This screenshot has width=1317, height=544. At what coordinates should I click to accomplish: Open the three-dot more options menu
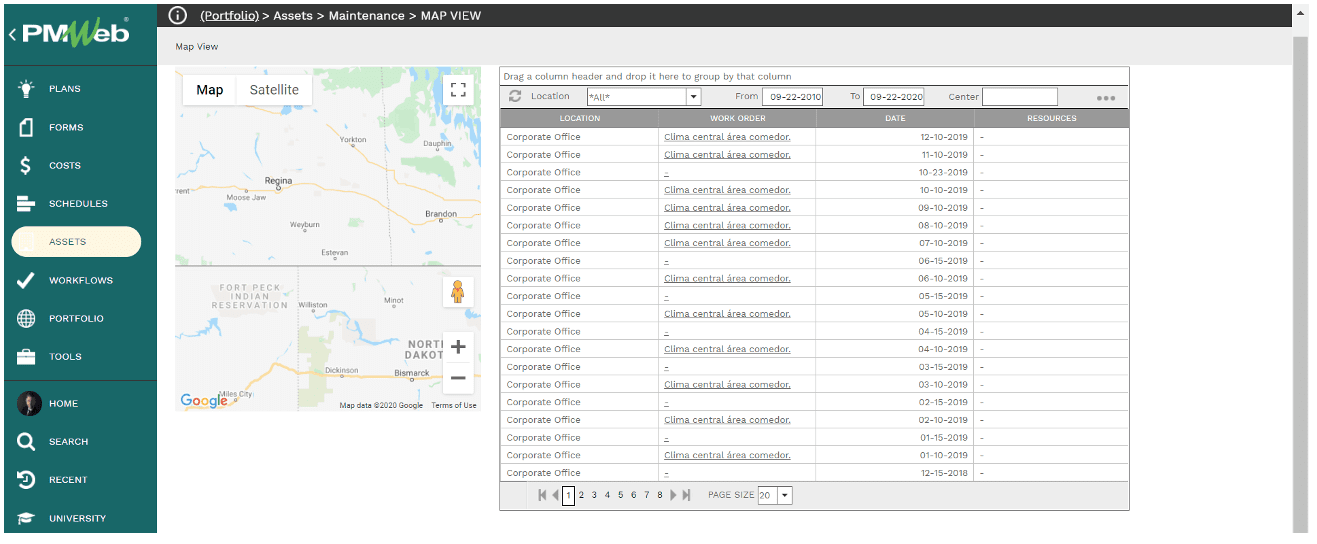[x=1105, y=98]
